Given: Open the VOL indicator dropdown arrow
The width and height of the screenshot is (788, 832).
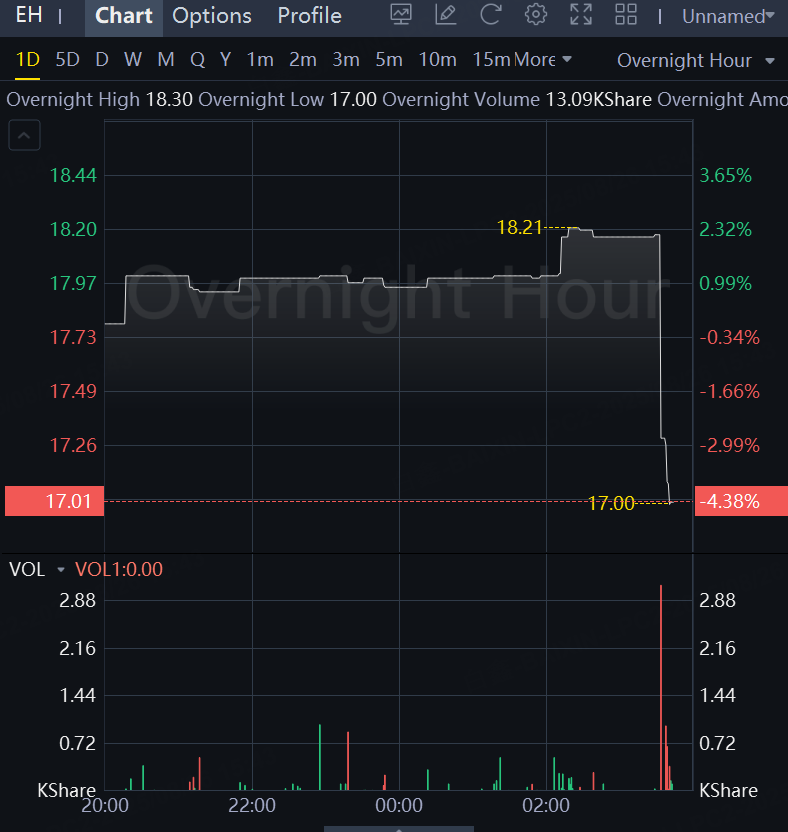Looking at the screenshot, I should [x=60, y=569].
